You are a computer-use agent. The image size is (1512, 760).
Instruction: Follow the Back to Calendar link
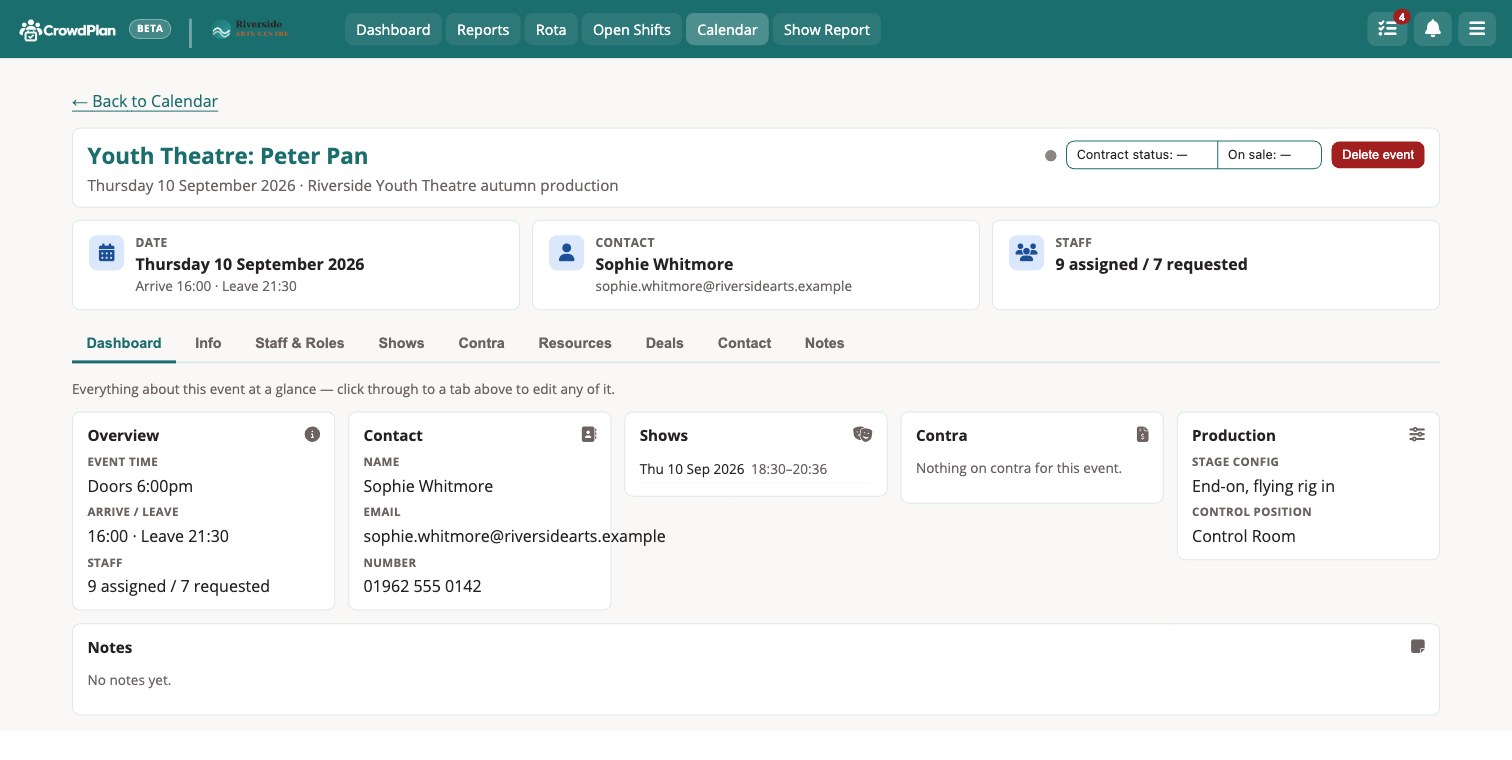pyautogui.click(x=145, y=101)
